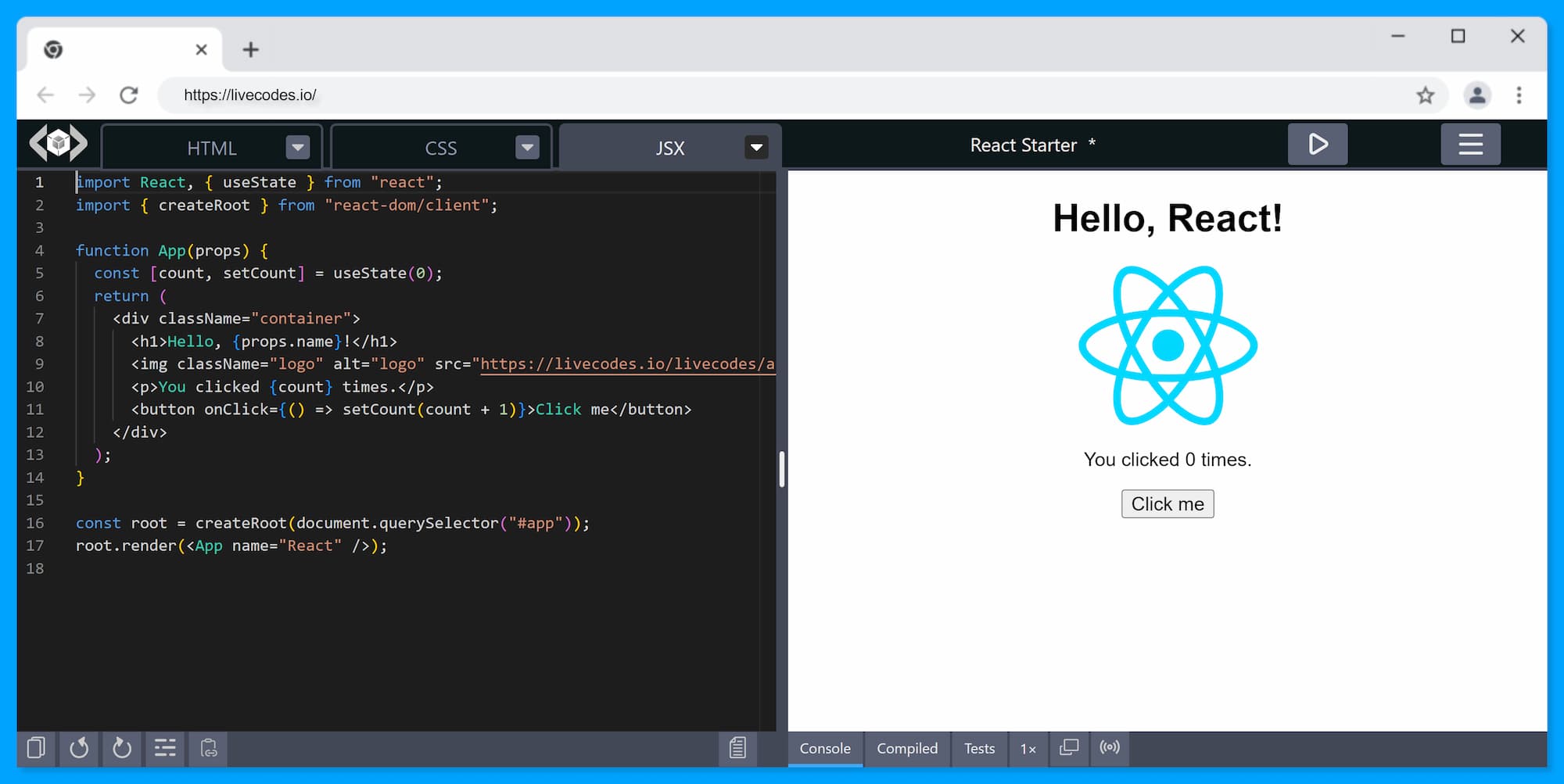Place cursor on 'useState(0)' in line 5
The height and width of the screenshot is (784, 1564).
[x=383, y=274]
